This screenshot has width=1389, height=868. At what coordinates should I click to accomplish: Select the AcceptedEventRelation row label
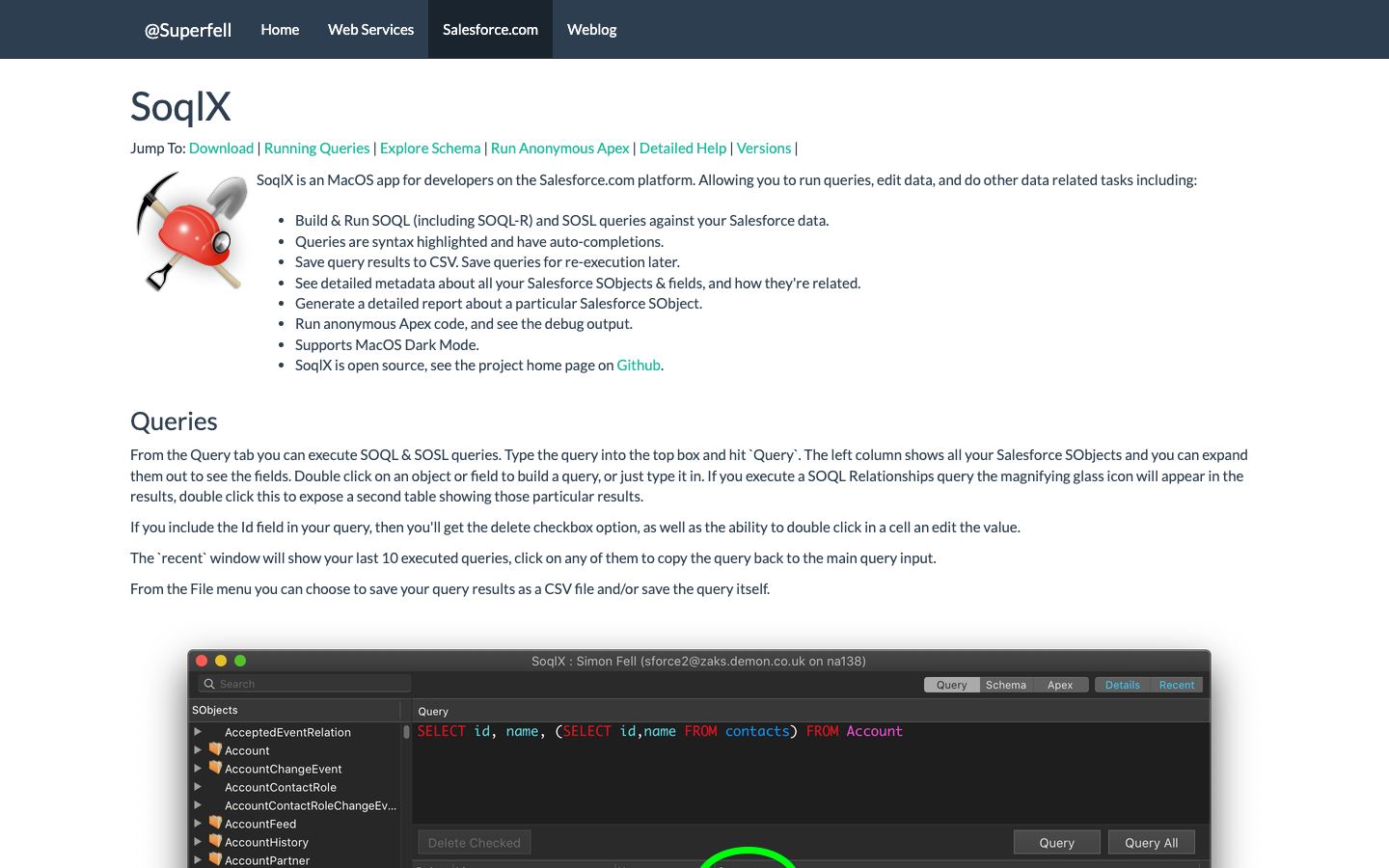[287, 733]
